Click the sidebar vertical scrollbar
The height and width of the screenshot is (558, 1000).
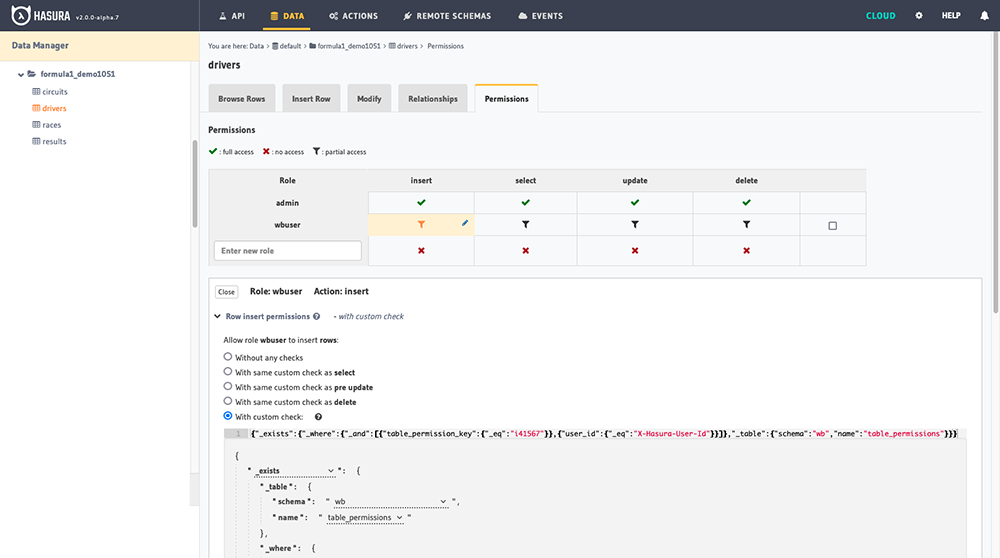pos(195,184)
